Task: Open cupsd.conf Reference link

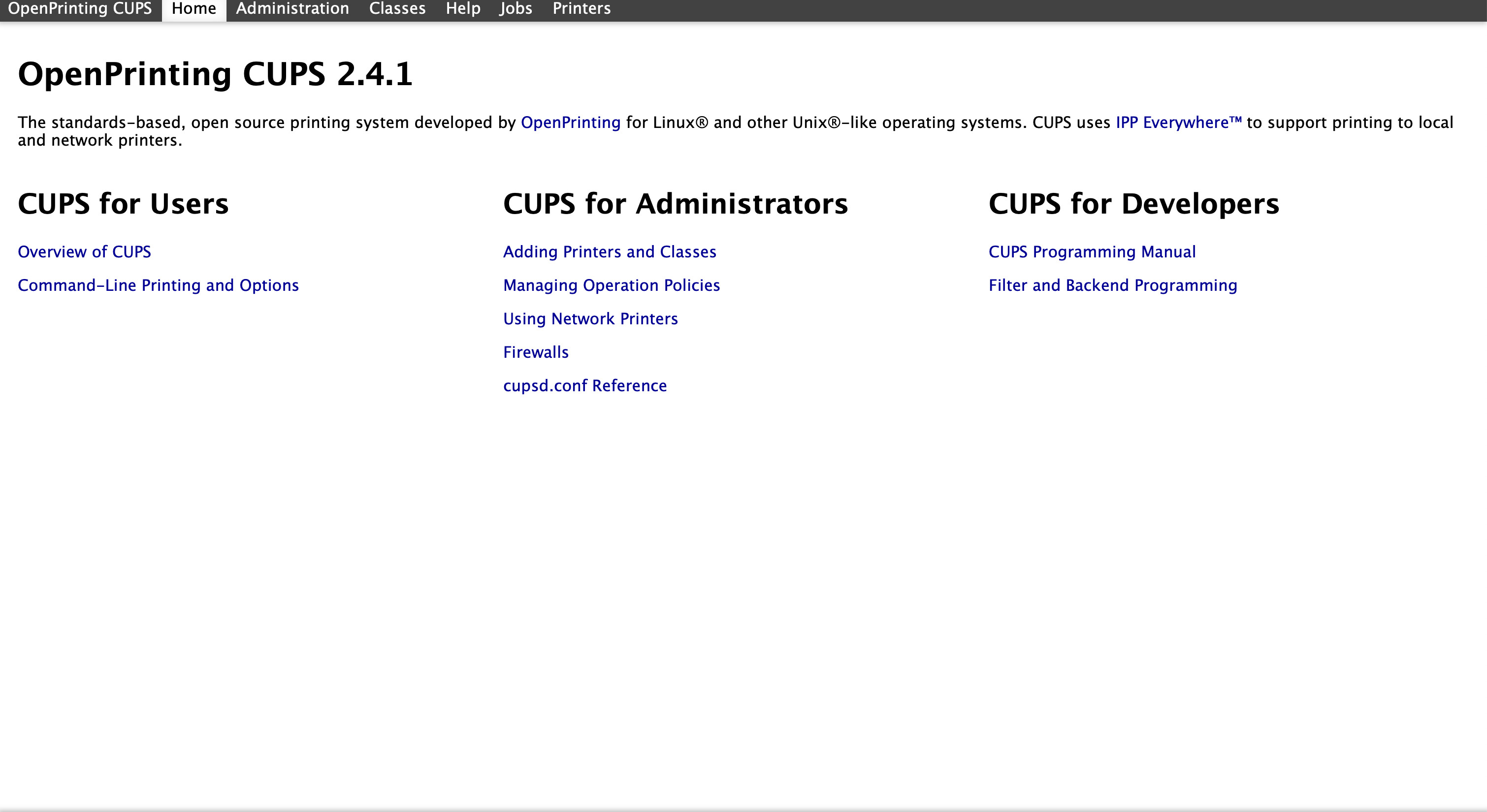Action: [585, 385]
